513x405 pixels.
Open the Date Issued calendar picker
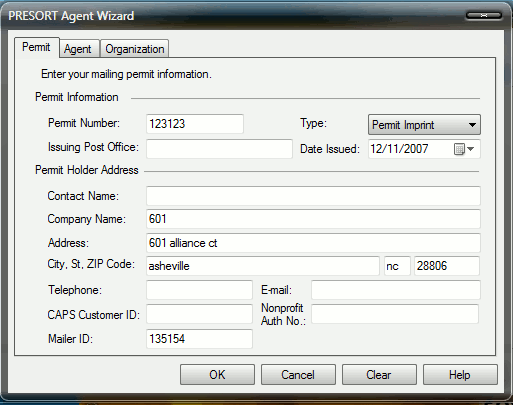coord(464,149)
